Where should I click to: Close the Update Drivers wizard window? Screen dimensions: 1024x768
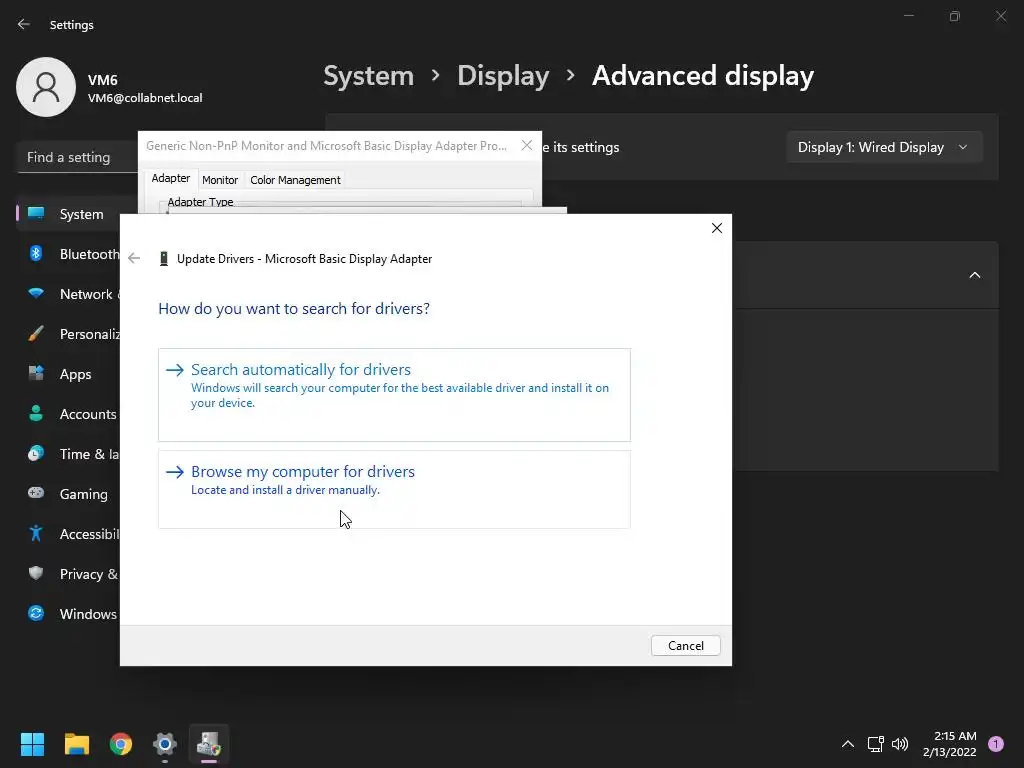(716, 228)
